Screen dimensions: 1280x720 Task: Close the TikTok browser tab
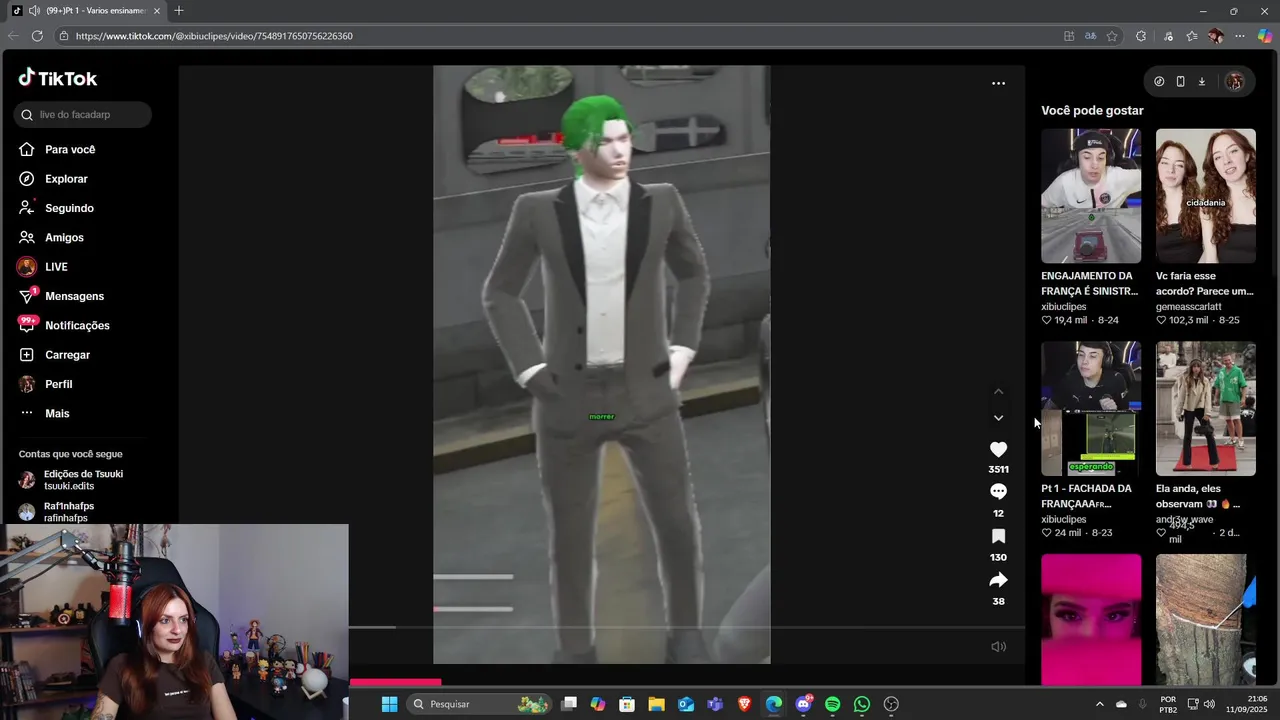pyautogui.click(x=156, y=11)
